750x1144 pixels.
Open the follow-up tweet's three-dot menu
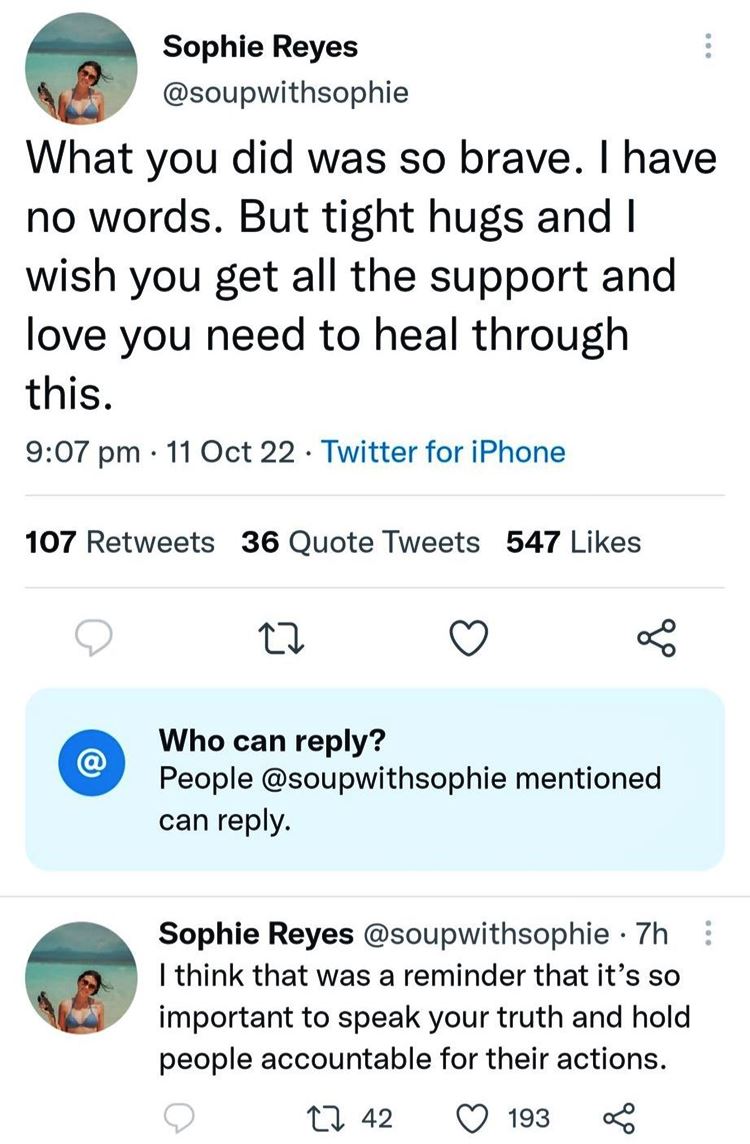click(x=708, y=933)
